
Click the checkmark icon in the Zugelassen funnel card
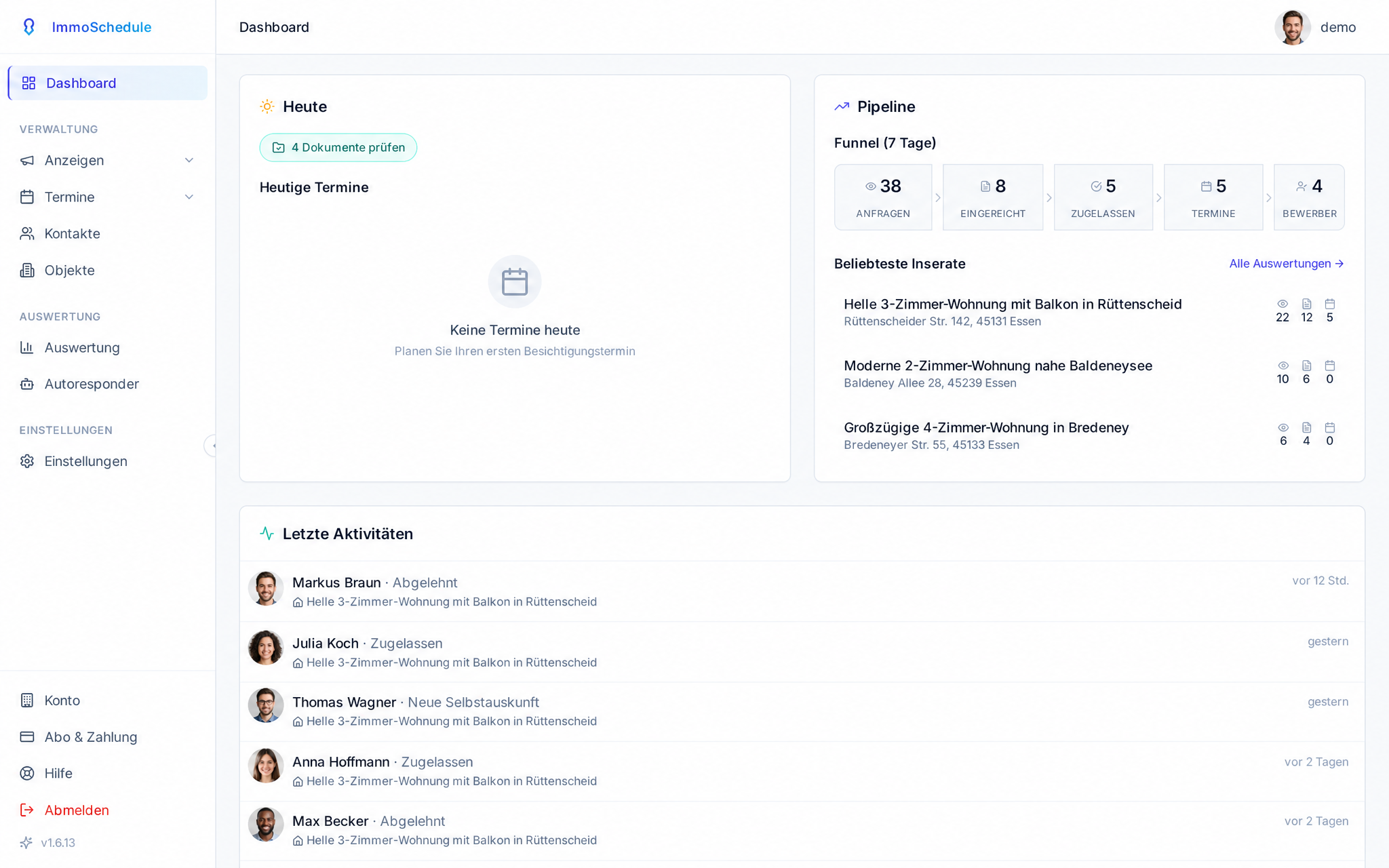[1096, 186]
